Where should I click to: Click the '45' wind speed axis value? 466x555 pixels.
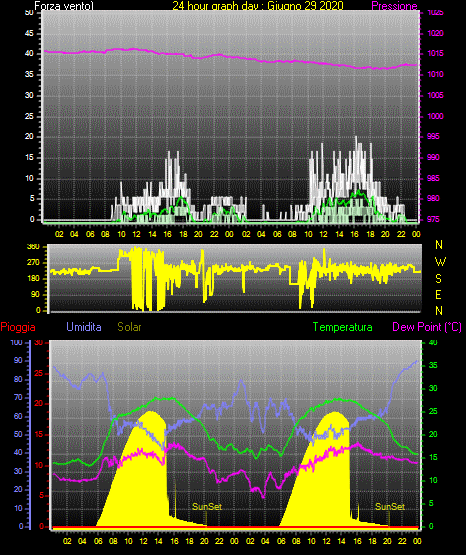pyautogui.click(x=29, y=33)
